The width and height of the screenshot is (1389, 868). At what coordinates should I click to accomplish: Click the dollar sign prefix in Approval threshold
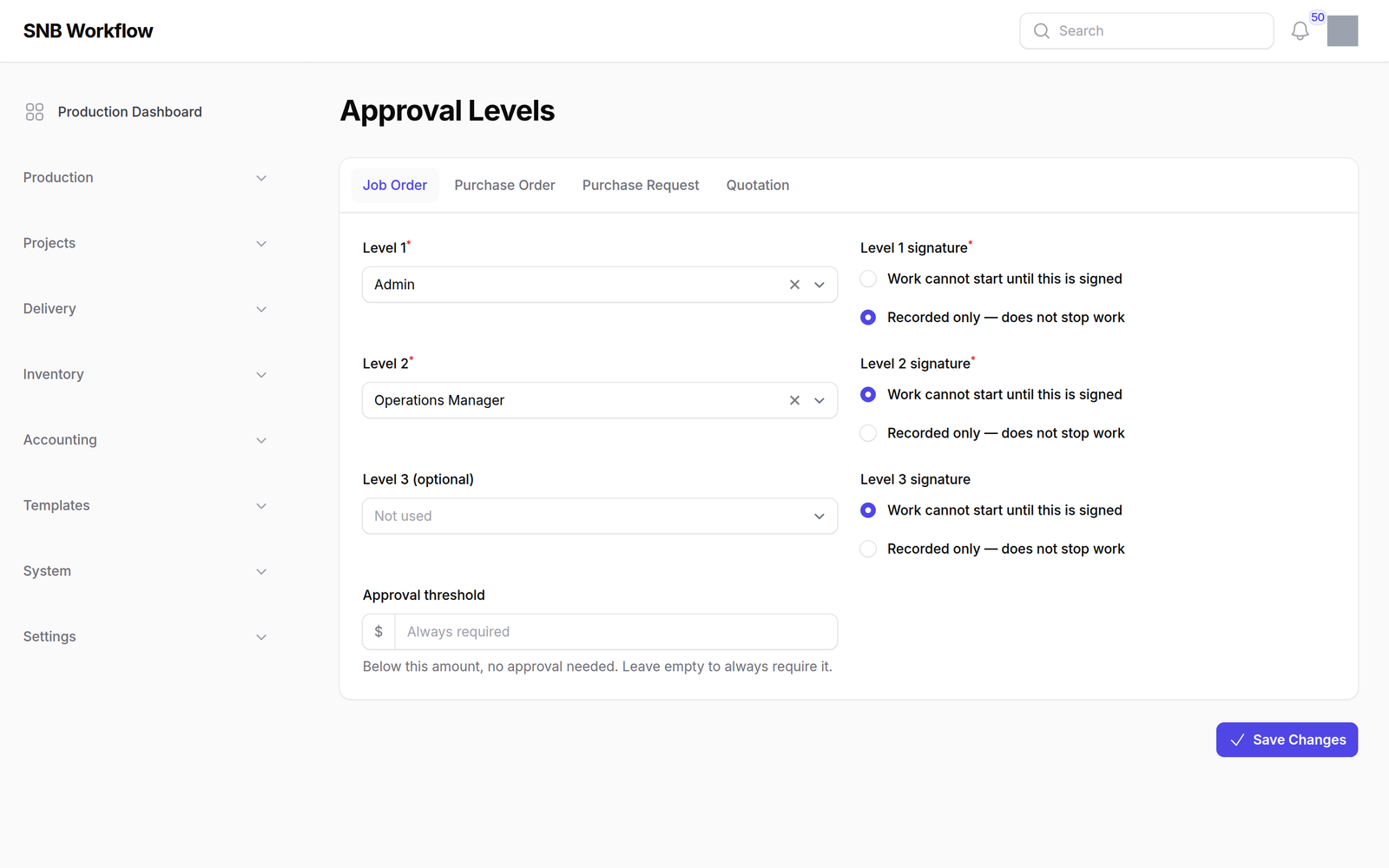tap(379, 632)
